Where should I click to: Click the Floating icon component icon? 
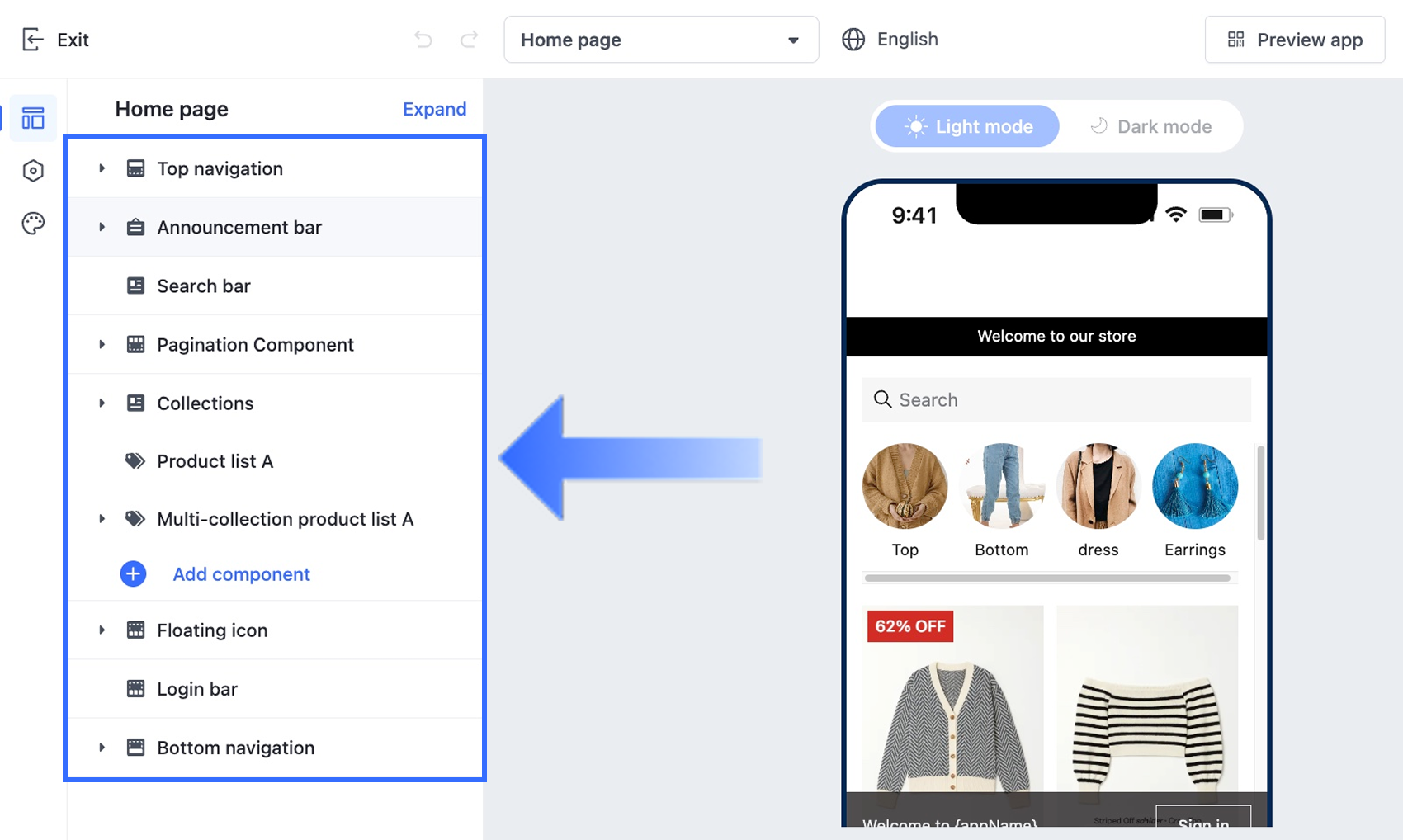coord(135,630)
